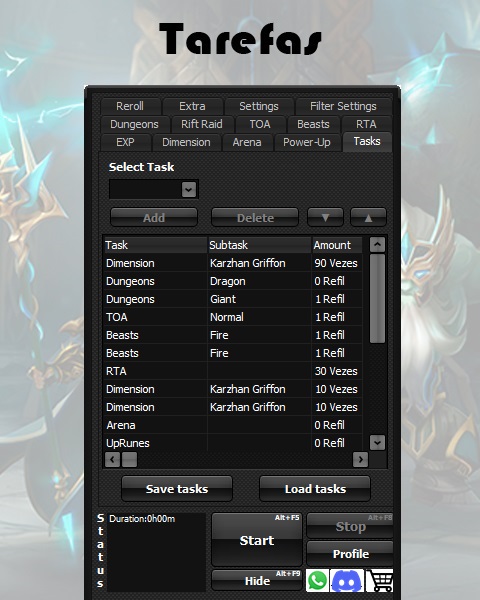Image resolution: width=480 pixels, height=600 pixels.
Task: Open the Profile button
Action: 350,554
